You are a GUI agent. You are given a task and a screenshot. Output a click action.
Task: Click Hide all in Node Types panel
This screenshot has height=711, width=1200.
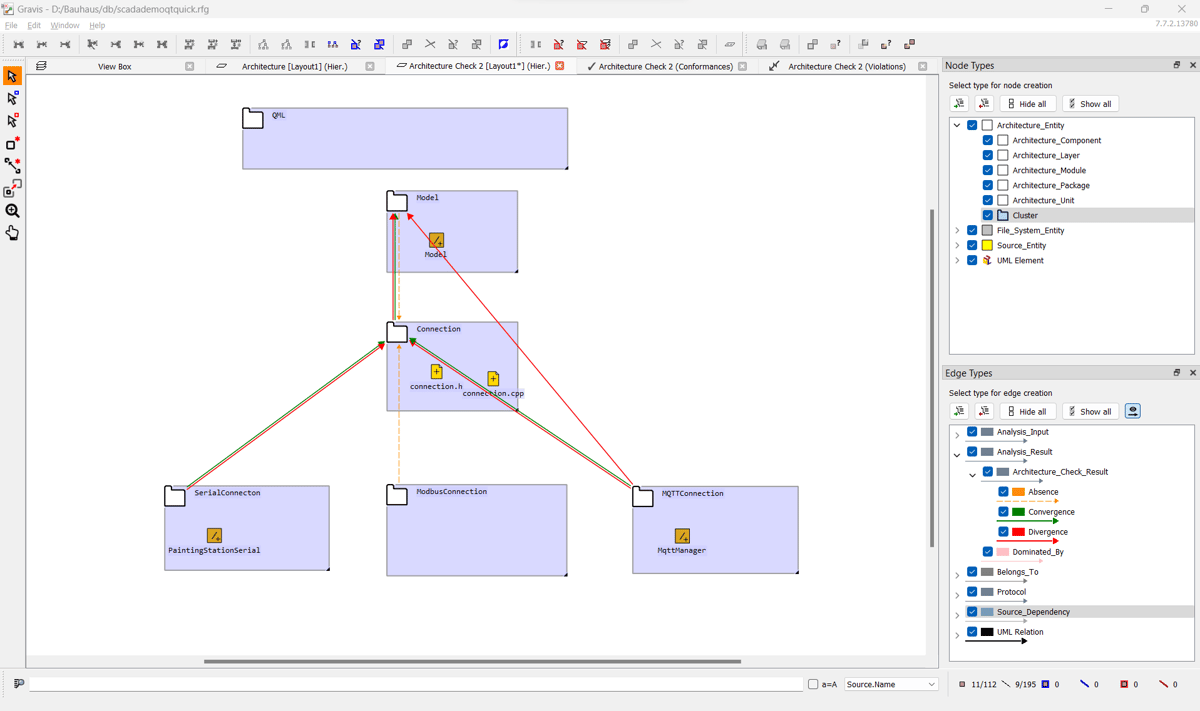pyautogui.click(x=1027, y=104)
